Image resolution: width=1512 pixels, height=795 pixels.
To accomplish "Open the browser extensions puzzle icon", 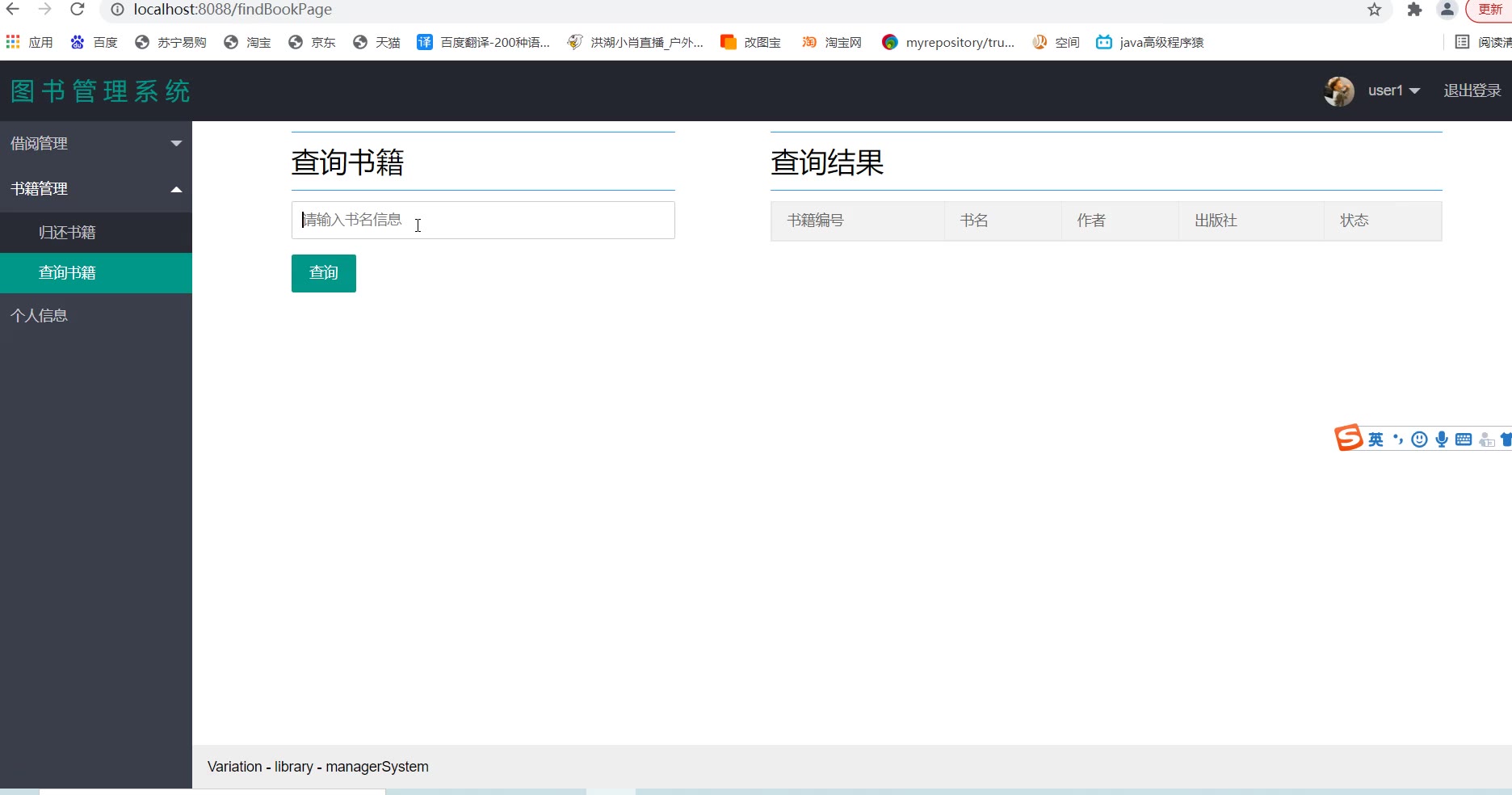I will [x=1414, y=10].
